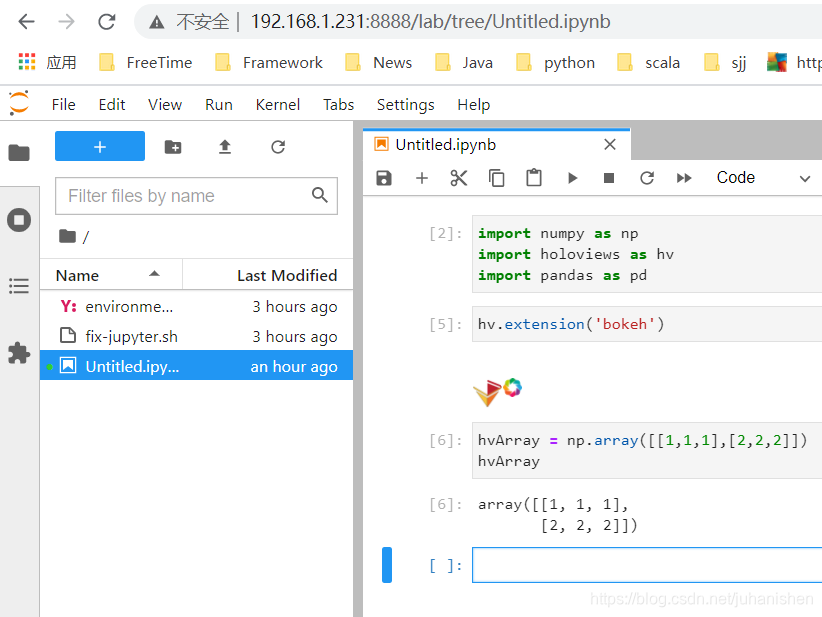Click the insecure-site warning triangle
822x617 pixels.
(157, 22)
